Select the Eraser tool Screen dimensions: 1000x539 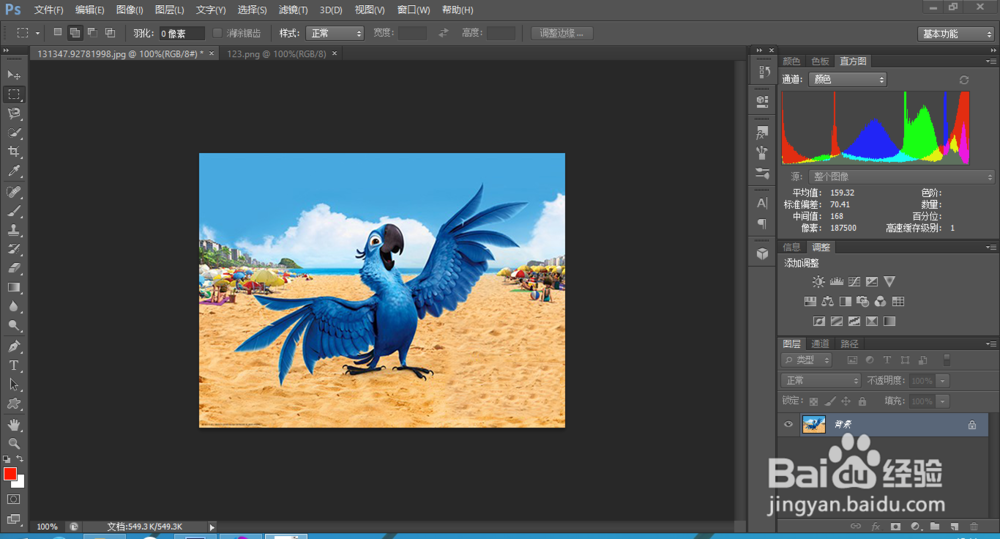[x=13, y=269]
